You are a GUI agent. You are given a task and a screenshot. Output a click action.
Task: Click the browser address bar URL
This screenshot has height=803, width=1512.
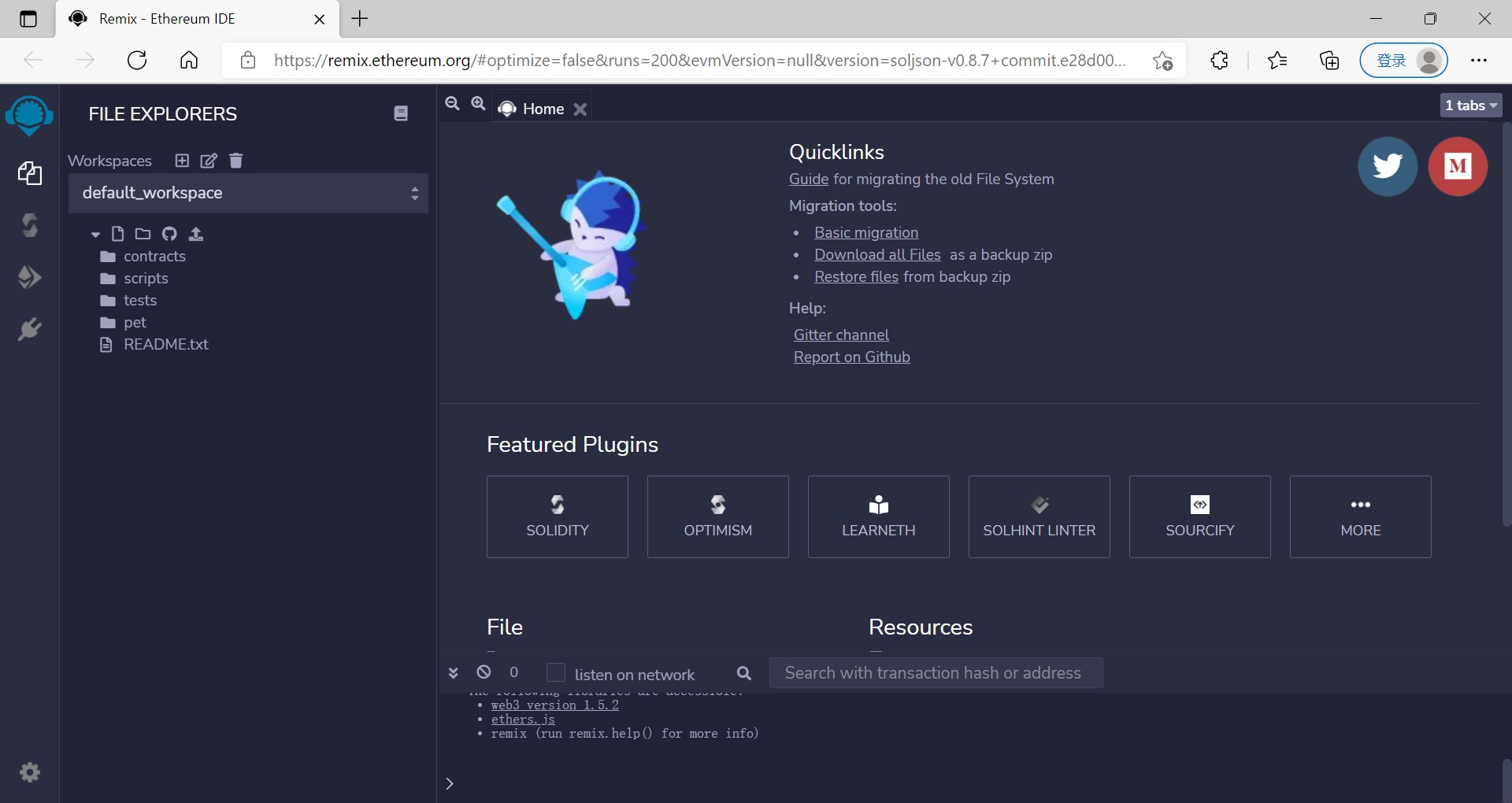(700, 60)
